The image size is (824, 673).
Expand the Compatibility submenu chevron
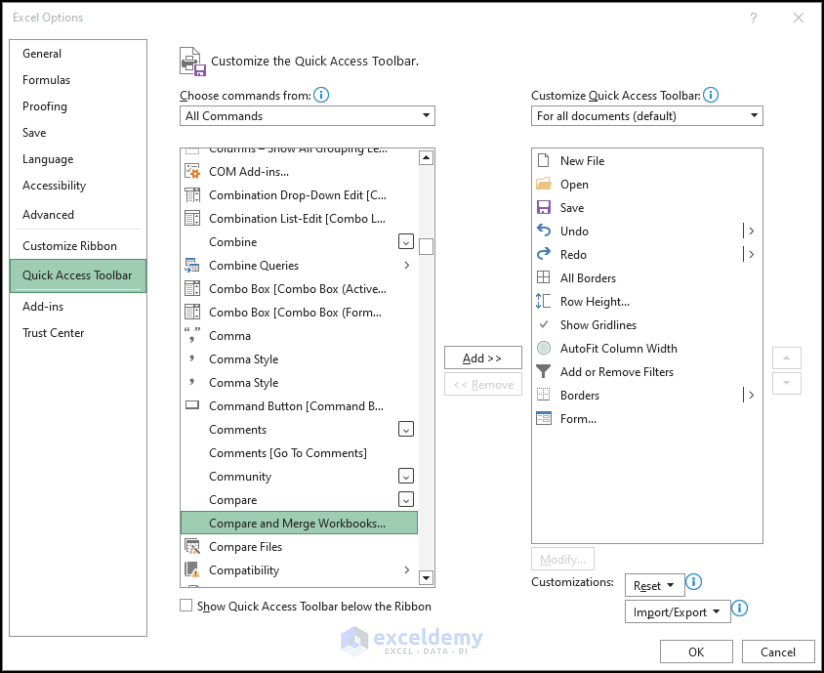pyautogui.click(x=407, y=570)
